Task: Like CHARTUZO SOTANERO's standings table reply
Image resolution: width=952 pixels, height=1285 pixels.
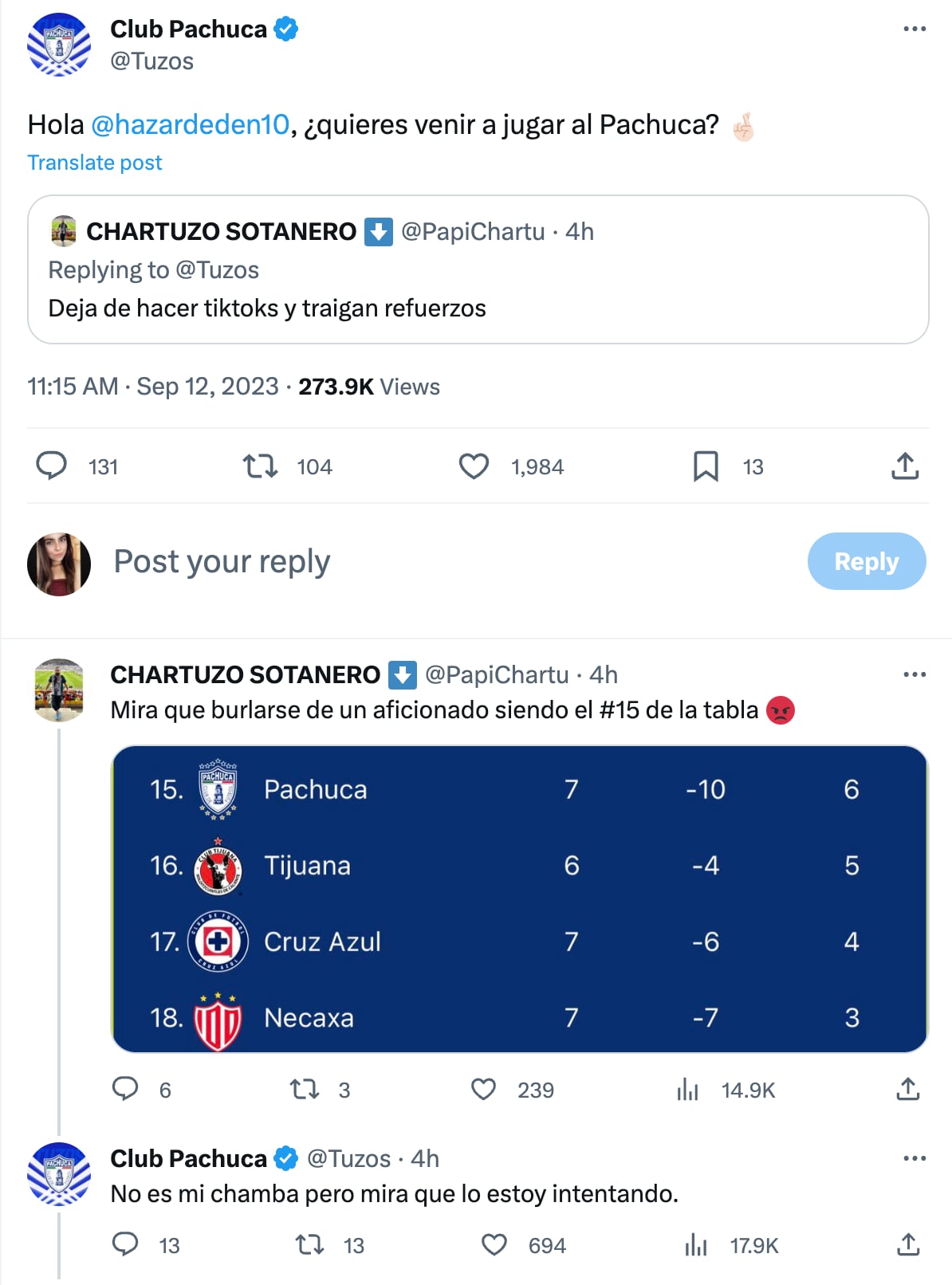Action: tap(484, 1089)
